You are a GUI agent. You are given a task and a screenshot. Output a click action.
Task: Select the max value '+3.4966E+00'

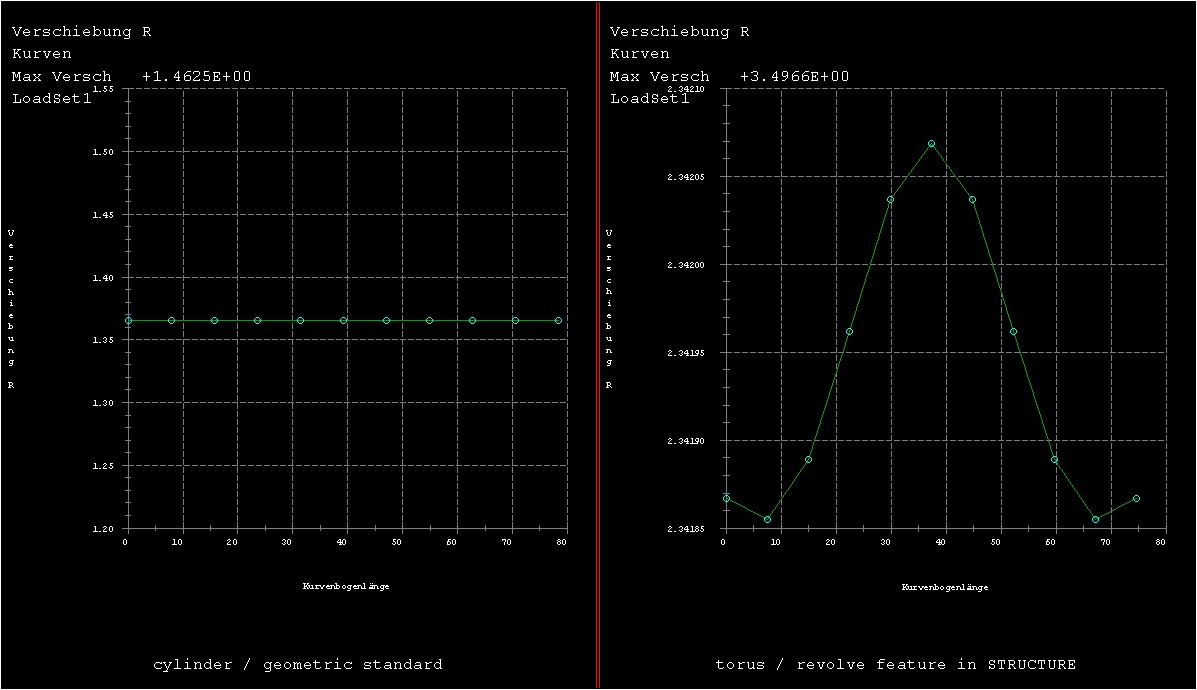click(794, 76)
